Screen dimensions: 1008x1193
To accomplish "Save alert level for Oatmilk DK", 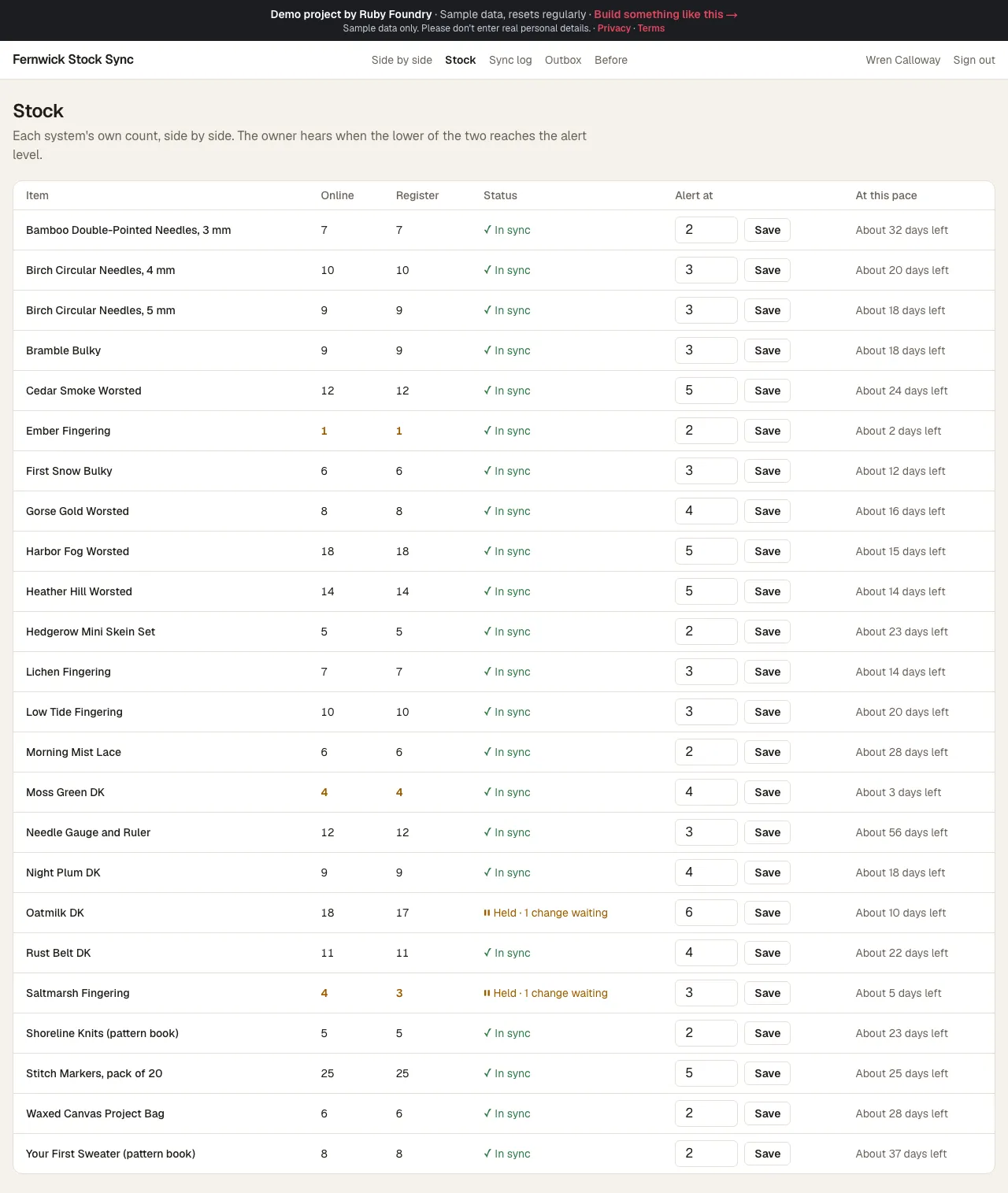I will 767,913.
